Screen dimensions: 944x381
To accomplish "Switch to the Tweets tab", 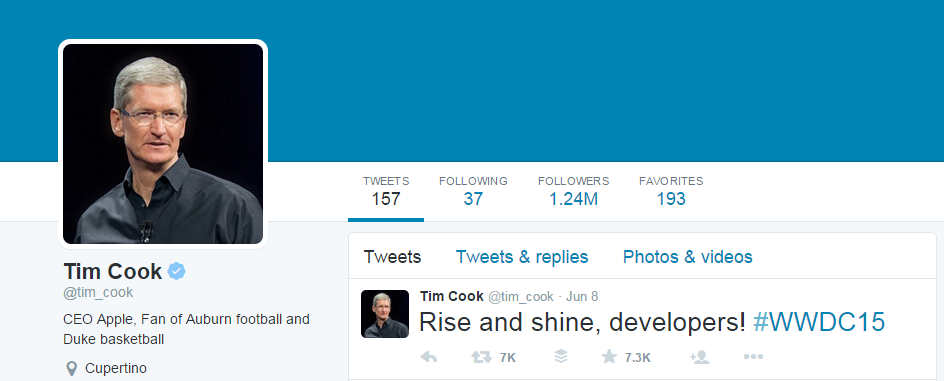I will [392, 257].
